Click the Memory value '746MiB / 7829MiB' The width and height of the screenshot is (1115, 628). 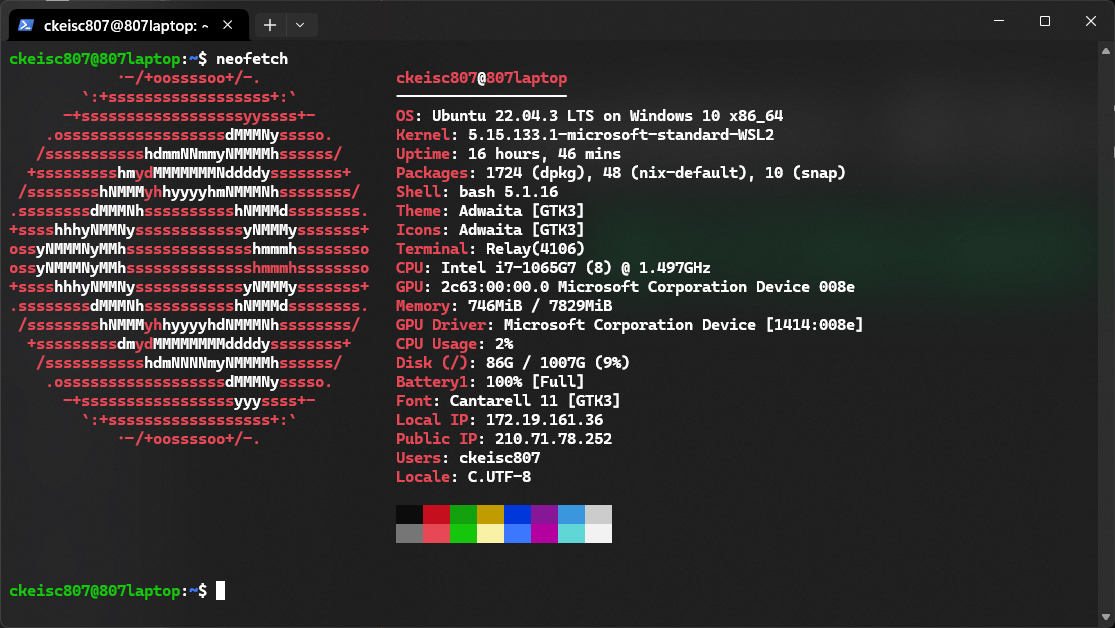coord(540,306)
